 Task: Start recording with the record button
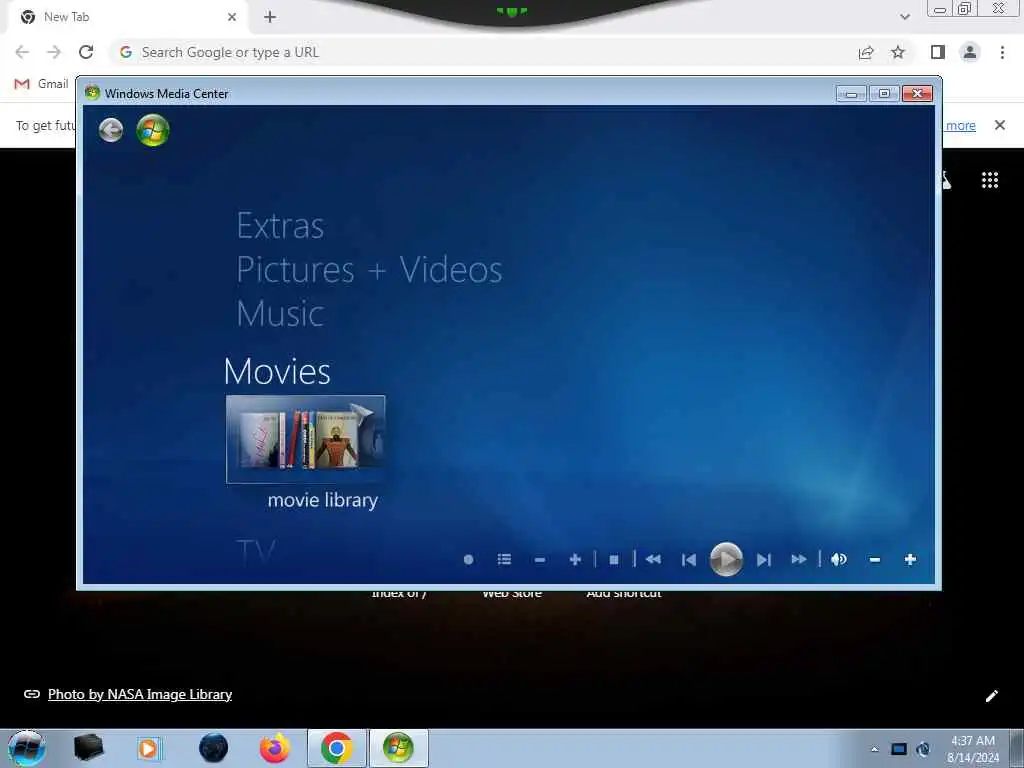point(468,560)
